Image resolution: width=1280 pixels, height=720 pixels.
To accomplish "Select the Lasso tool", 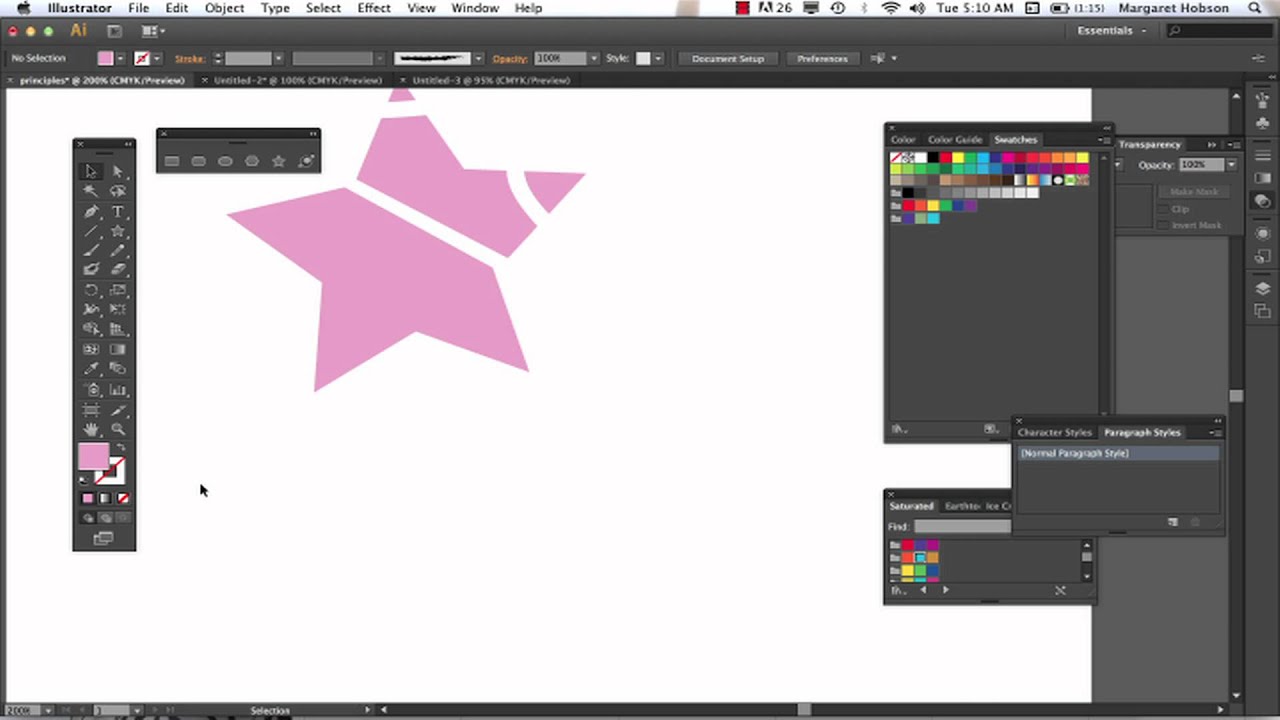I will (x=118, y=191).
